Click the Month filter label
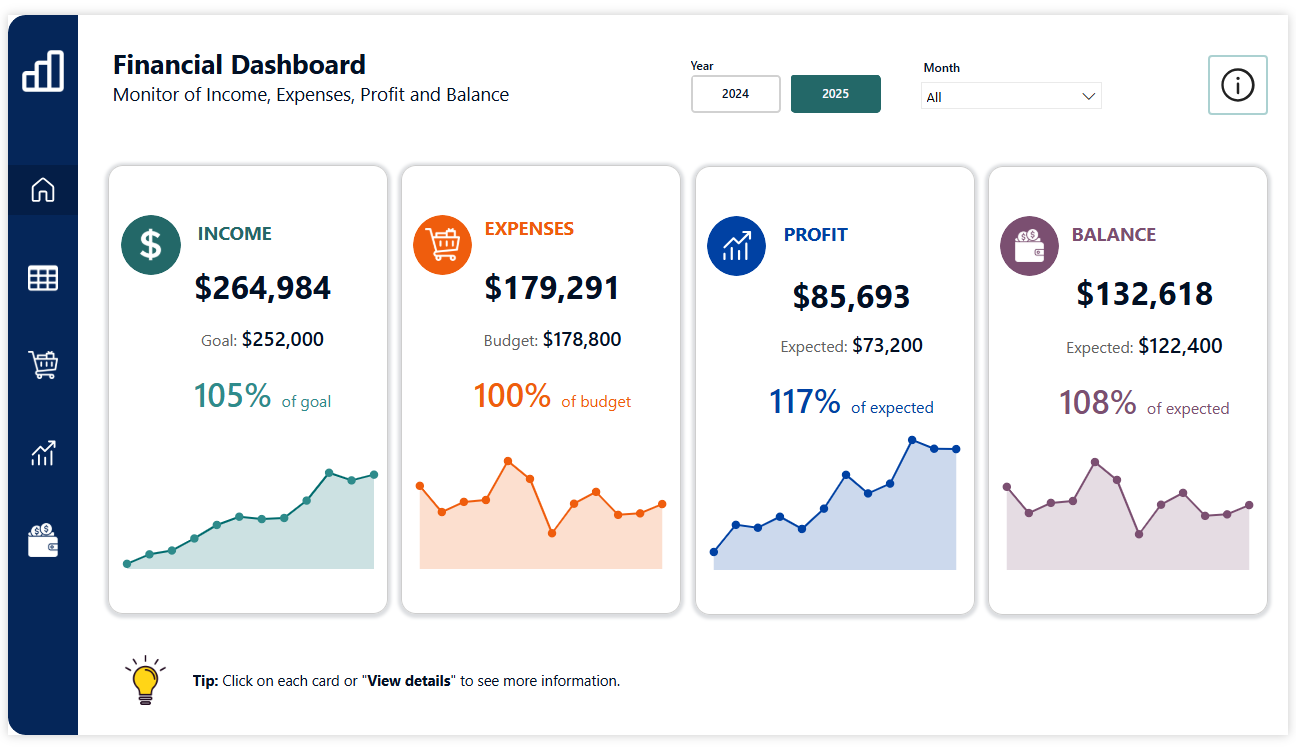Screen dimensions: 1296x748 (x=942, y=68)
